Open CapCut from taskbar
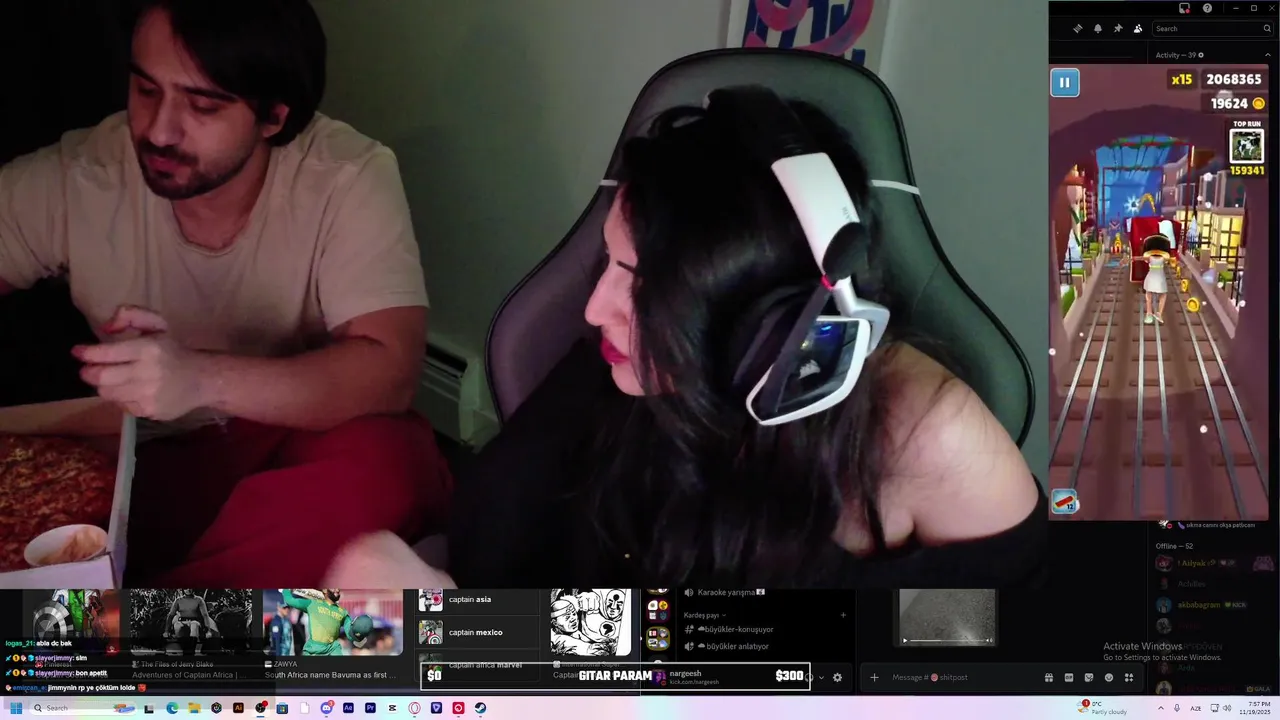1280x720 pixels. click(392, 708)
